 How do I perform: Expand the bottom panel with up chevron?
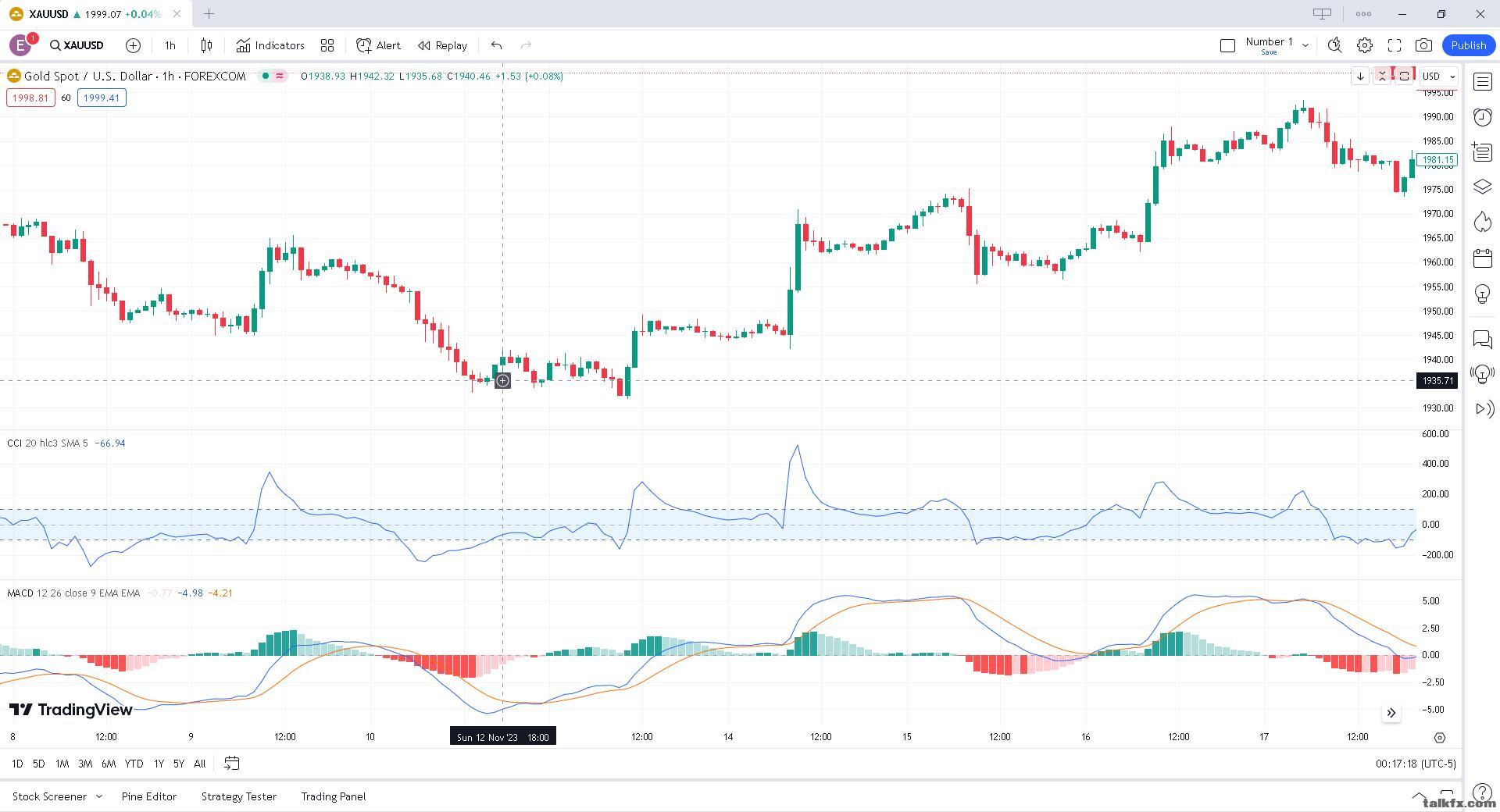(1419, 796)
